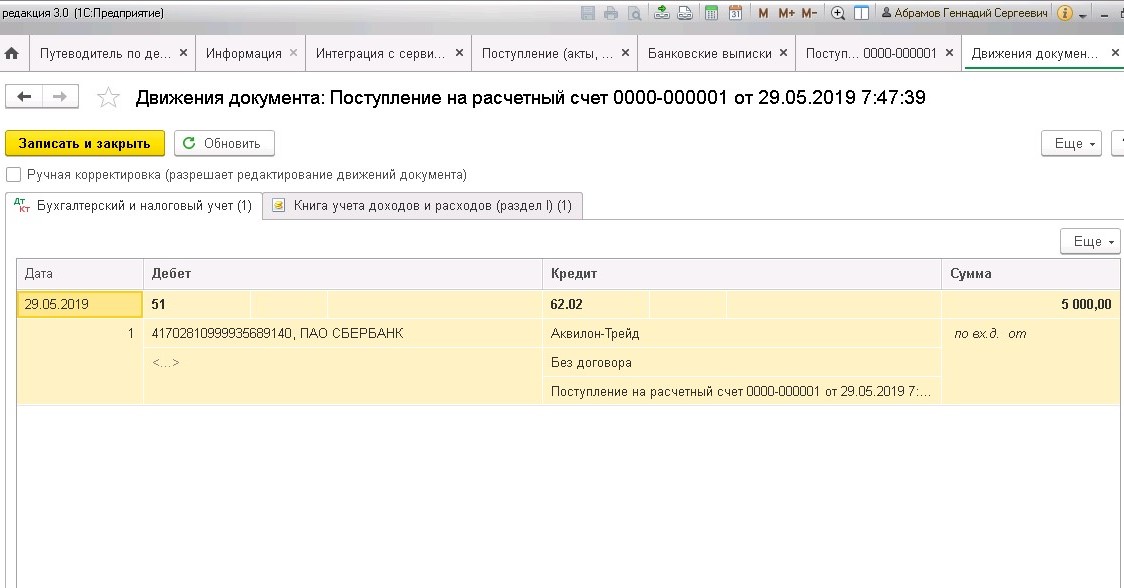The height and width of the screenshot is (588, 1124).
Task: Add this document to favorites star
Action: pyautogui.click(x=108, y=98)
